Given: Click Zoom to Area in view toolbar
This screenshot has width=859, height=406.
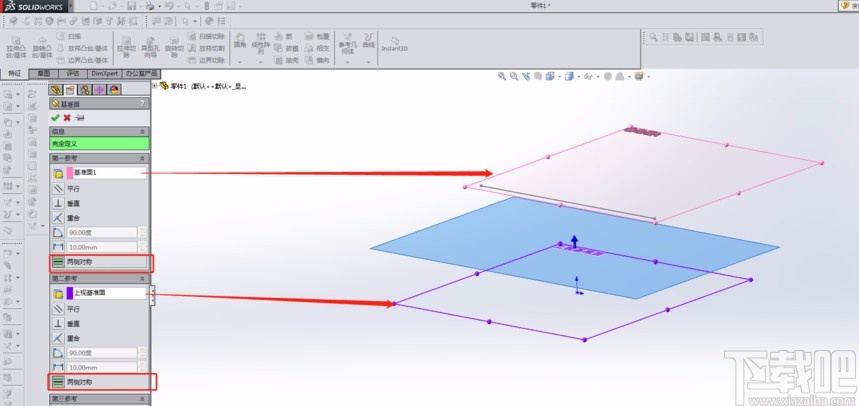Looking at the screenshot, I should pos(514,77).
